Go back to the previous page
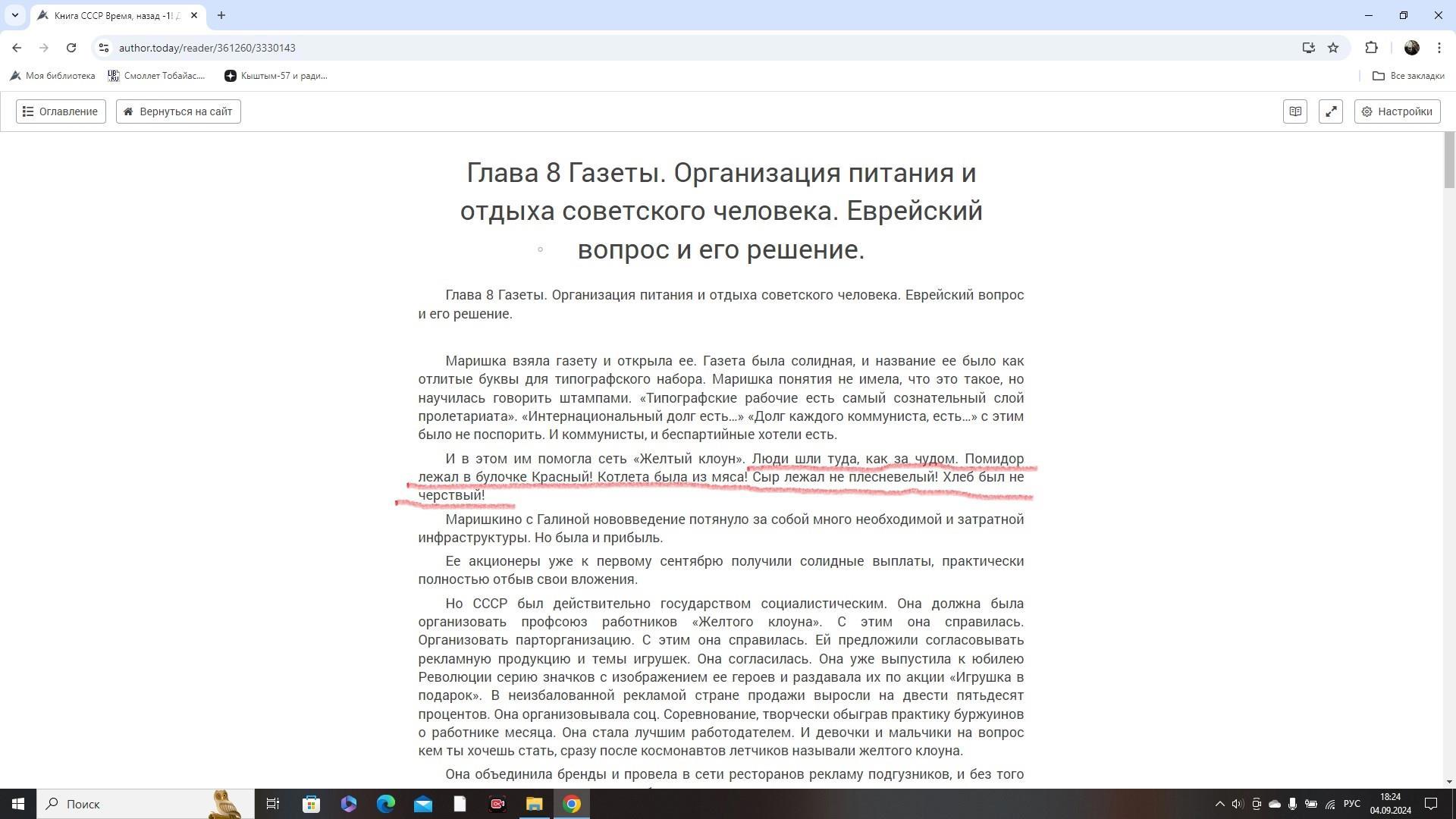 [x=17, y=48]
